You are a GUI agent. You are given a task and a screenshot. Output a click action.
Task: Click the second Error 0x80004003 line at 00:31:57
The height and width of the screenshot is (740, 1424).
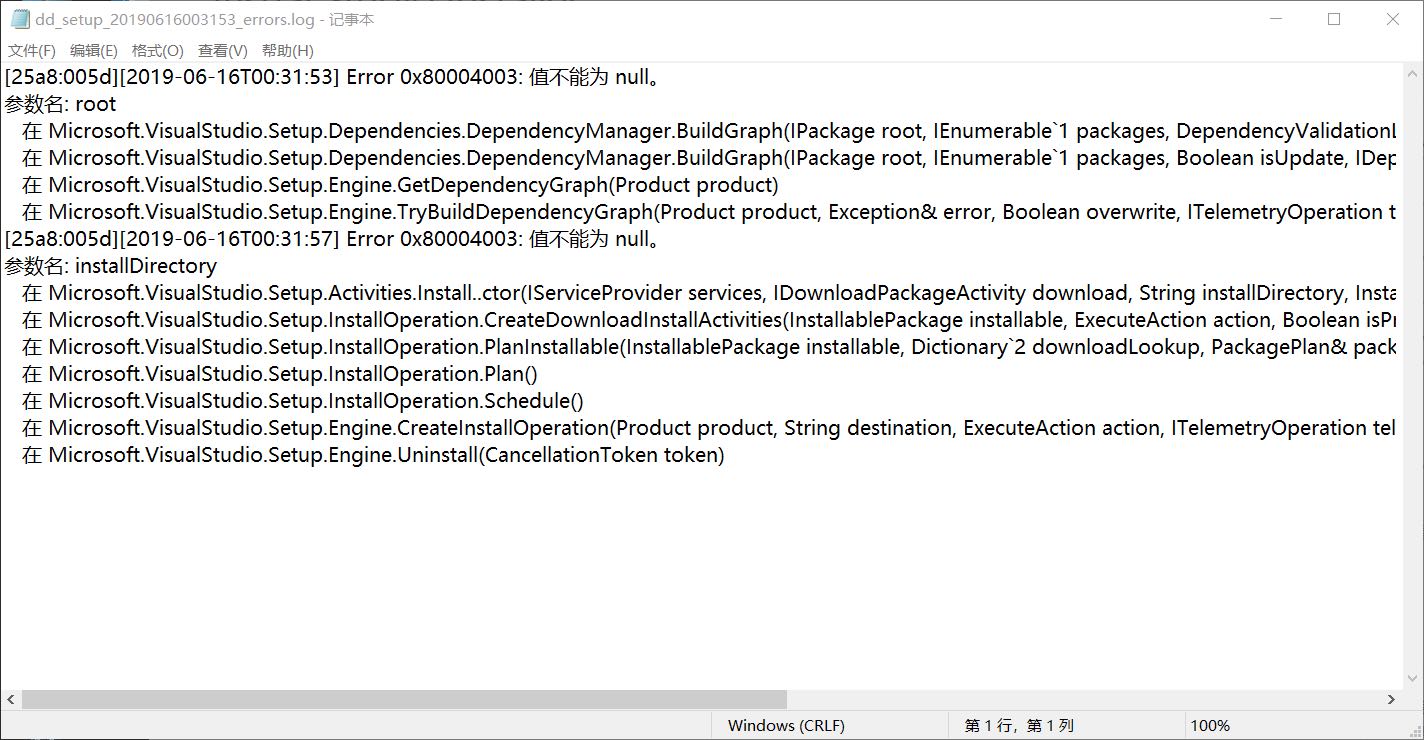pos(334,239)
